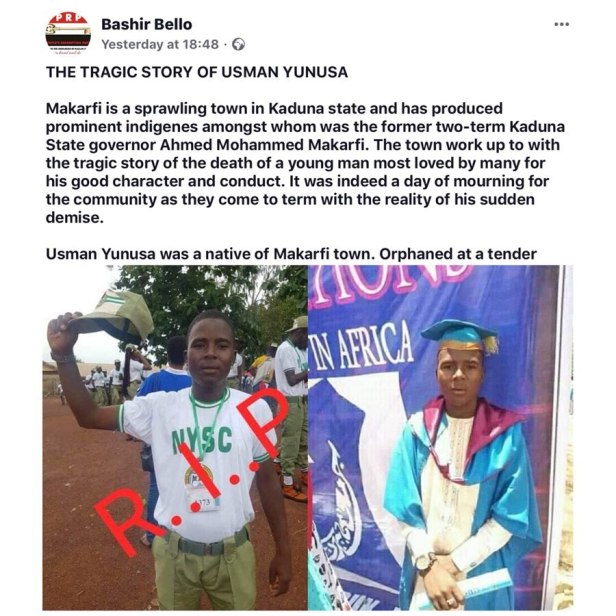Screen dimensions: 616x616
Task: Open the three-dot post options menu
Action: point(561,24)
